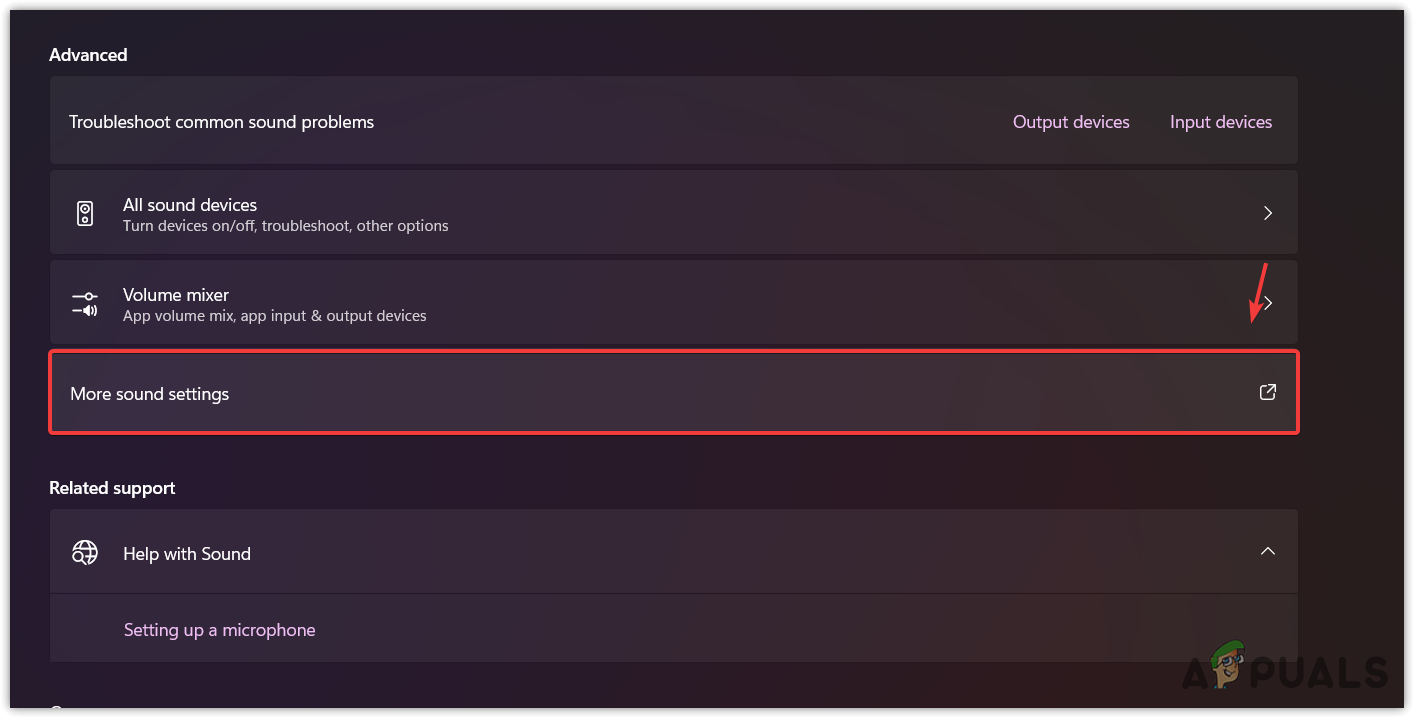Open More sound settings label

point(150,394)
